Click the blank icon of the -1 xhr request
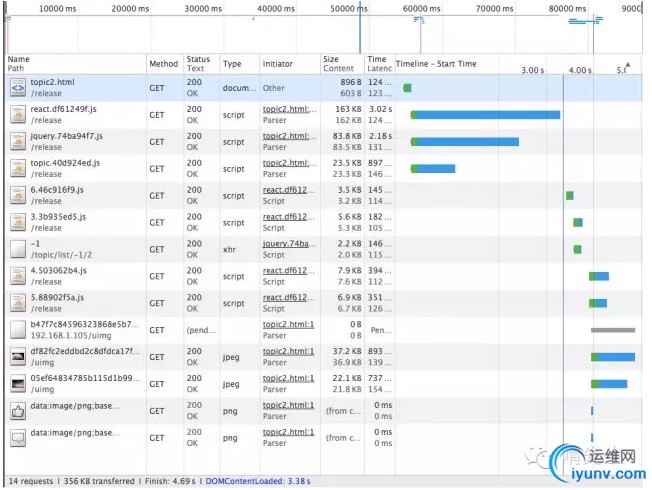 pyautogui.click(x=18, y=249)
